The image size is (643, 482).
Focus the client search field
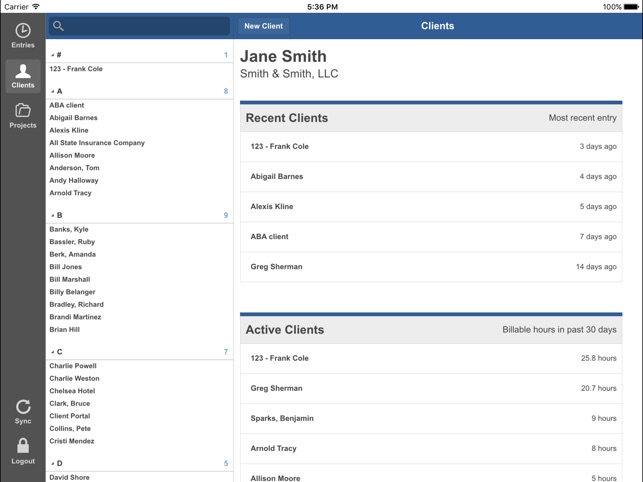139,26
